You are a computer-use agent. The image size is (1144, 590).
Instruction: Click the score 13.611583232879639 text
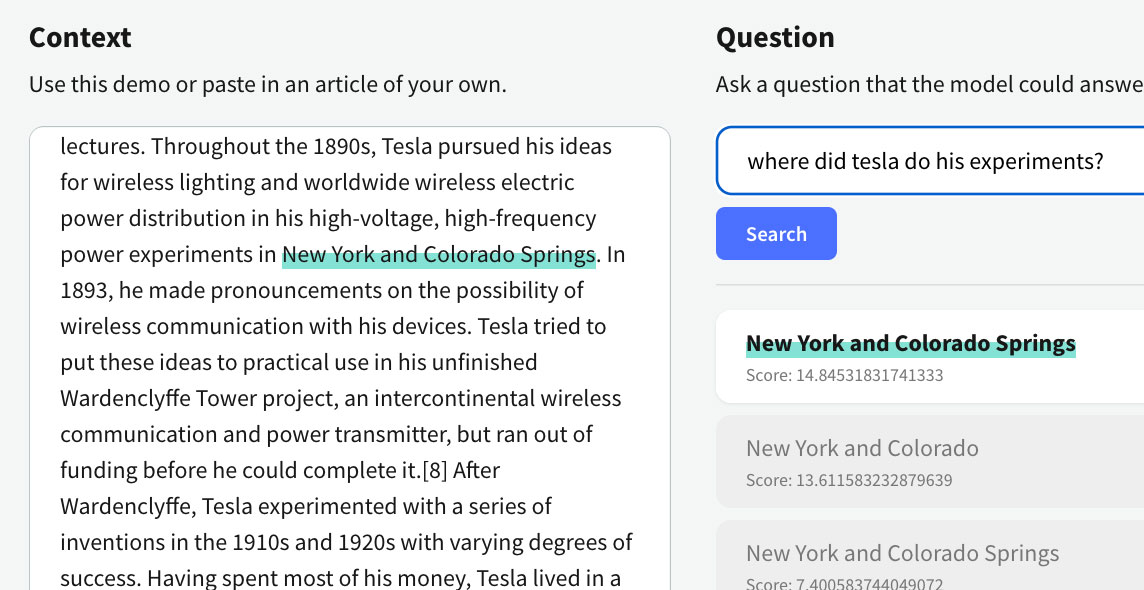tap(848, 481)
